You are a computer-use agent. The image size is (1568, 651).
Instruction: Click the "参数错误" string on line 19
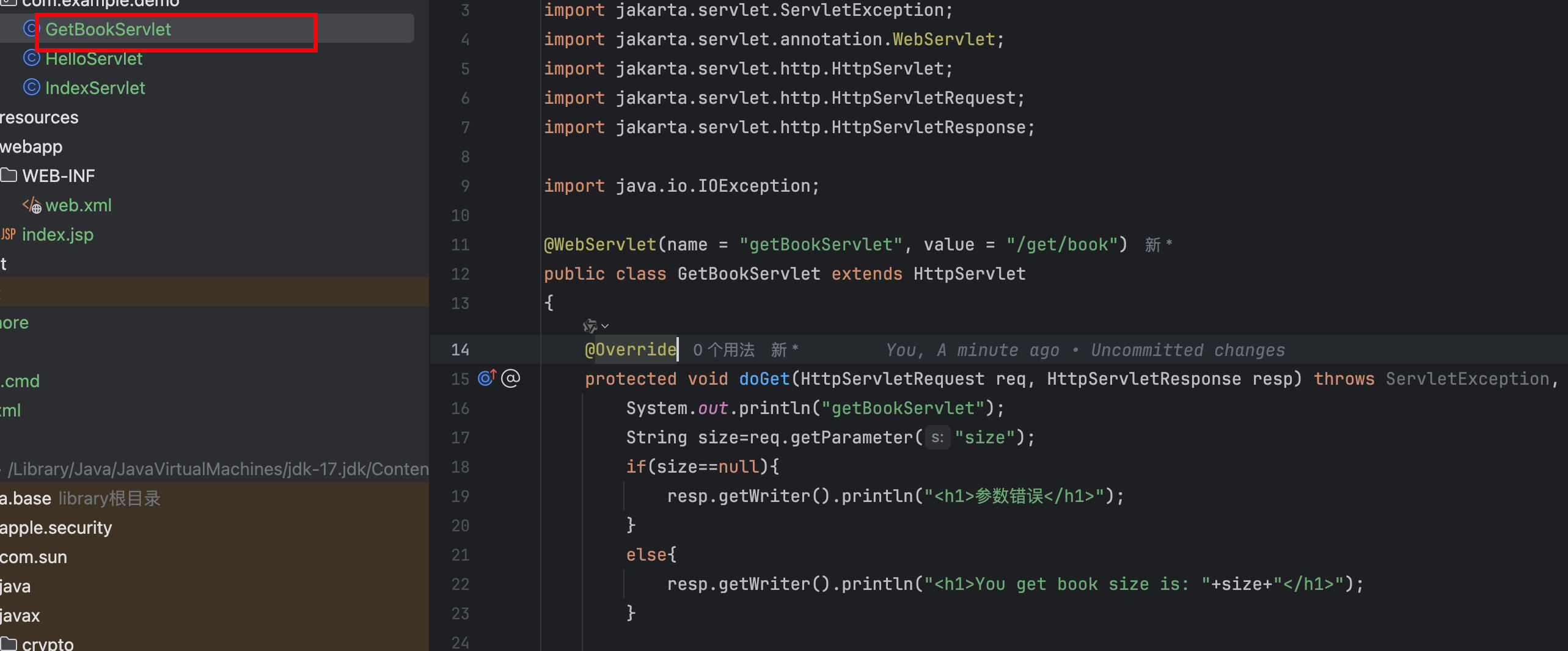1008,496
